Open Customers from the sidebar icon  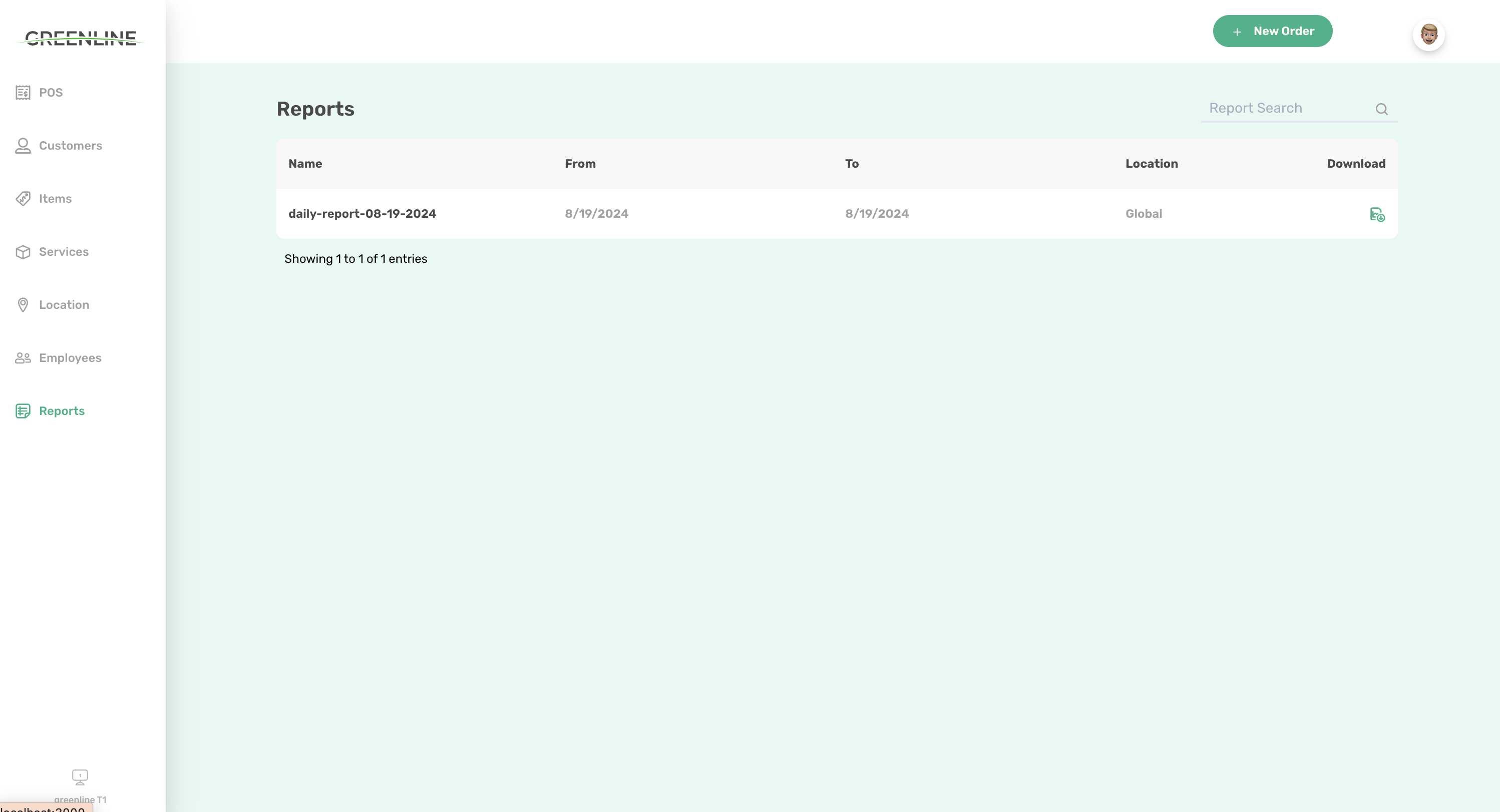24,146
